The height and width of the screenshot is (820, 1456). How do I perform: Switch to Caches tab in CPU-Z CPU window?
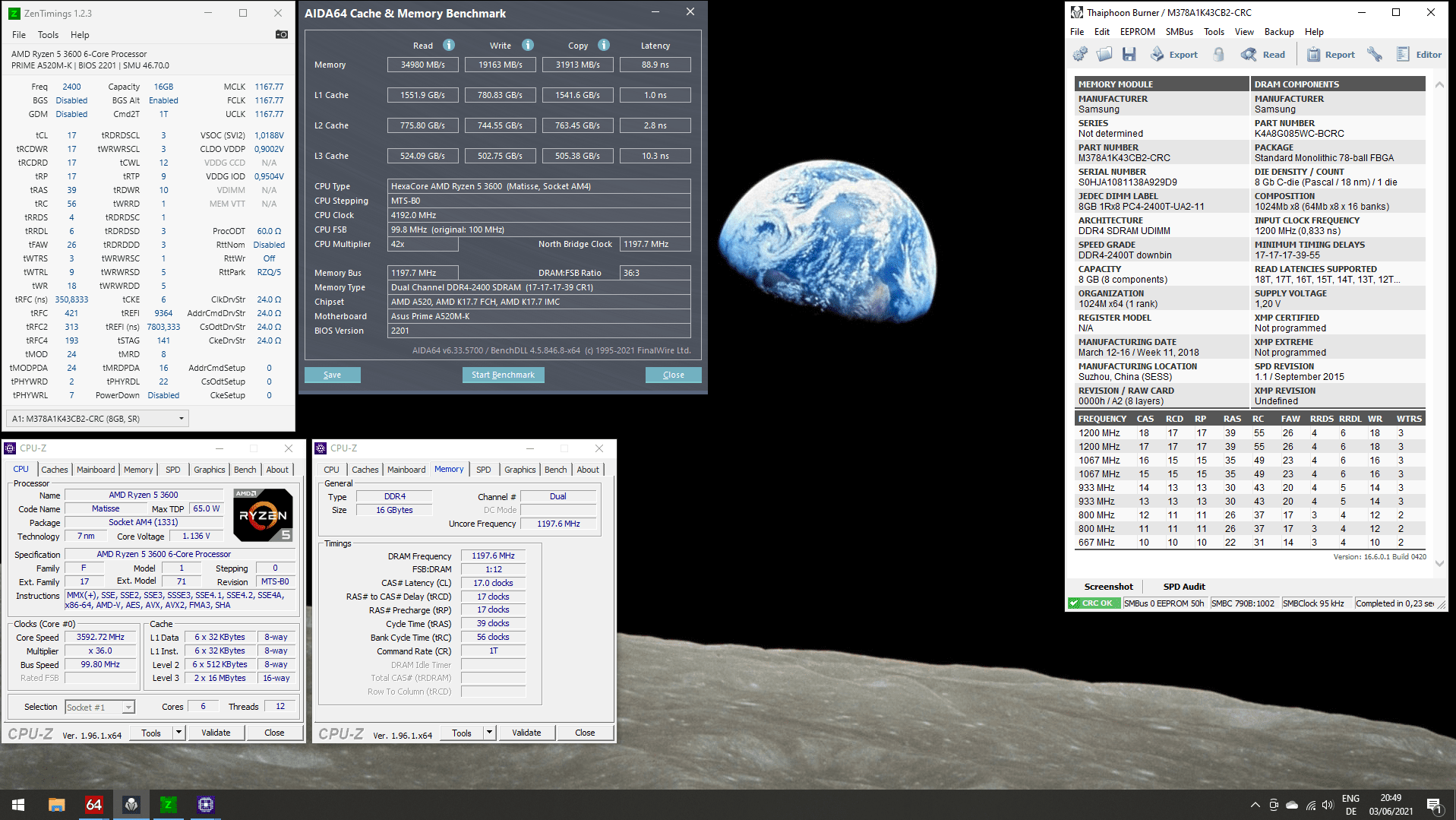[55, 470]
